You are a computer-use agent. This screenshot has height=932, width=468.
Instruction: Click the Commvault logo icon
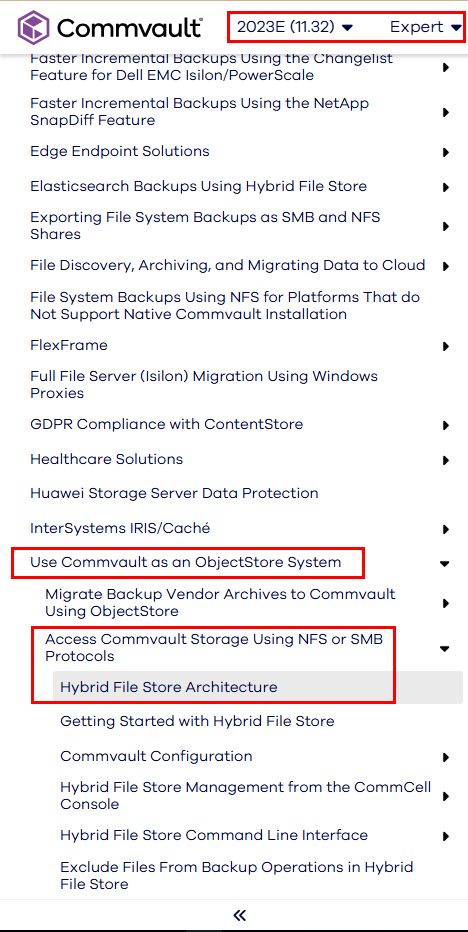pos(35,27)
